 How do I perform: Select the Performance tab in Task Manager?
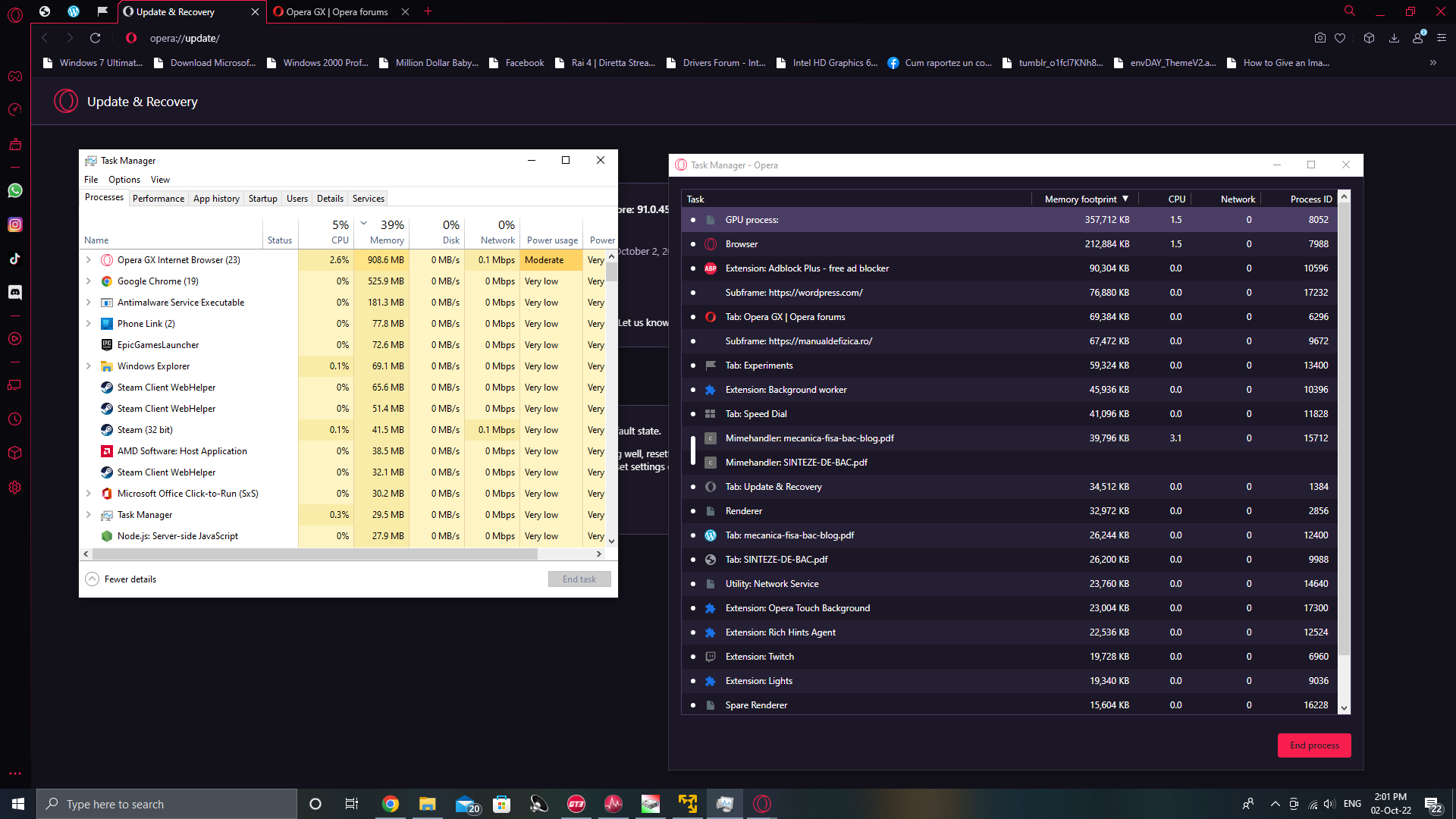pos(157,198)
